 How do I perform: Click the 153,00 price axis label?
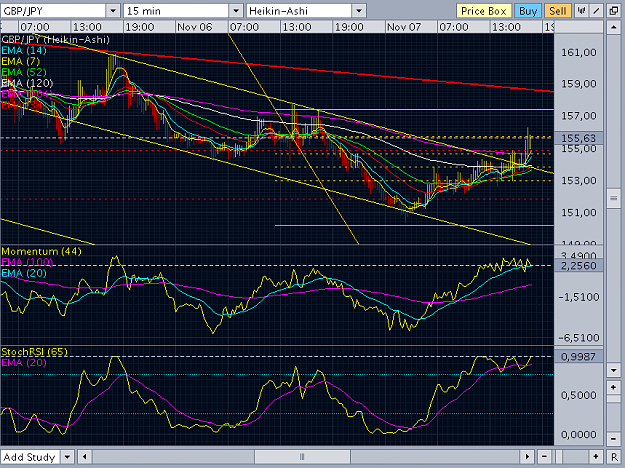pyautogui.click(x=579, y=181)
